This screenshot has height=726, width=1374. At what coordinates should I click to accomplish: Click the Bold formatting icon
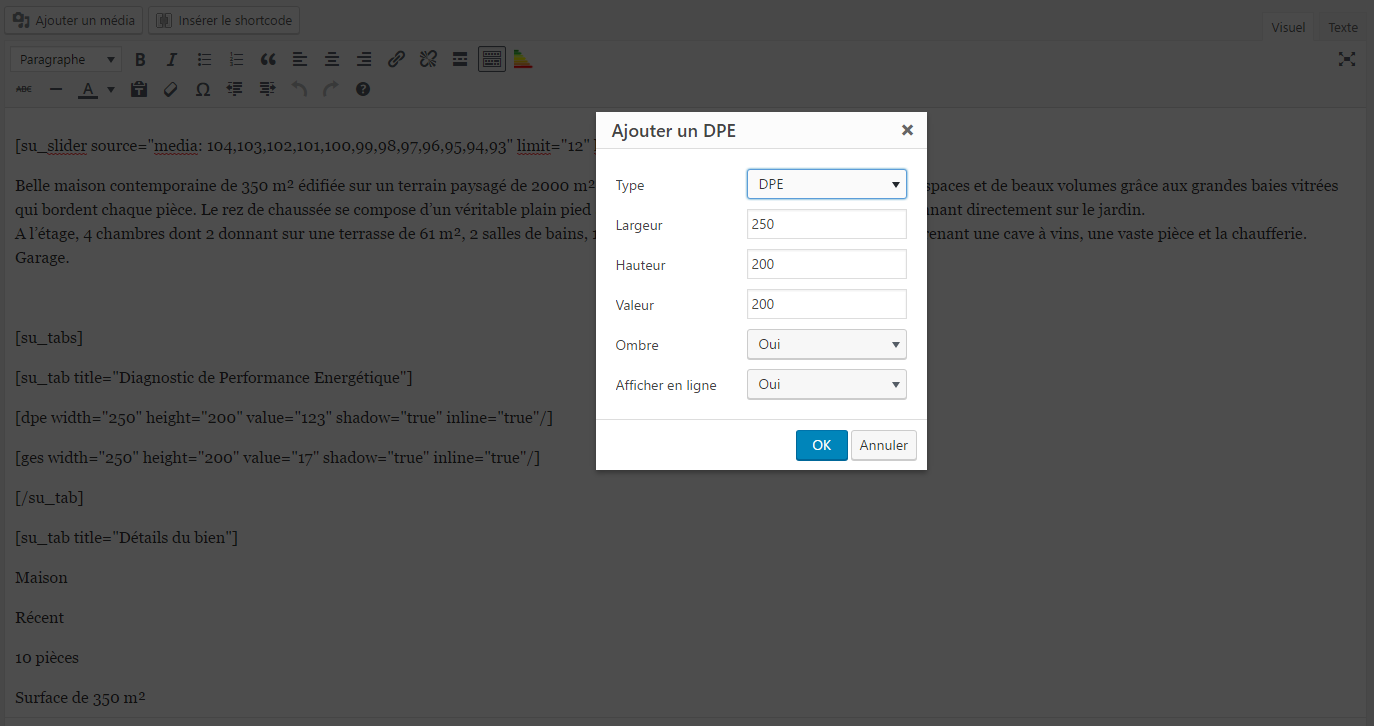pos(140,60)
